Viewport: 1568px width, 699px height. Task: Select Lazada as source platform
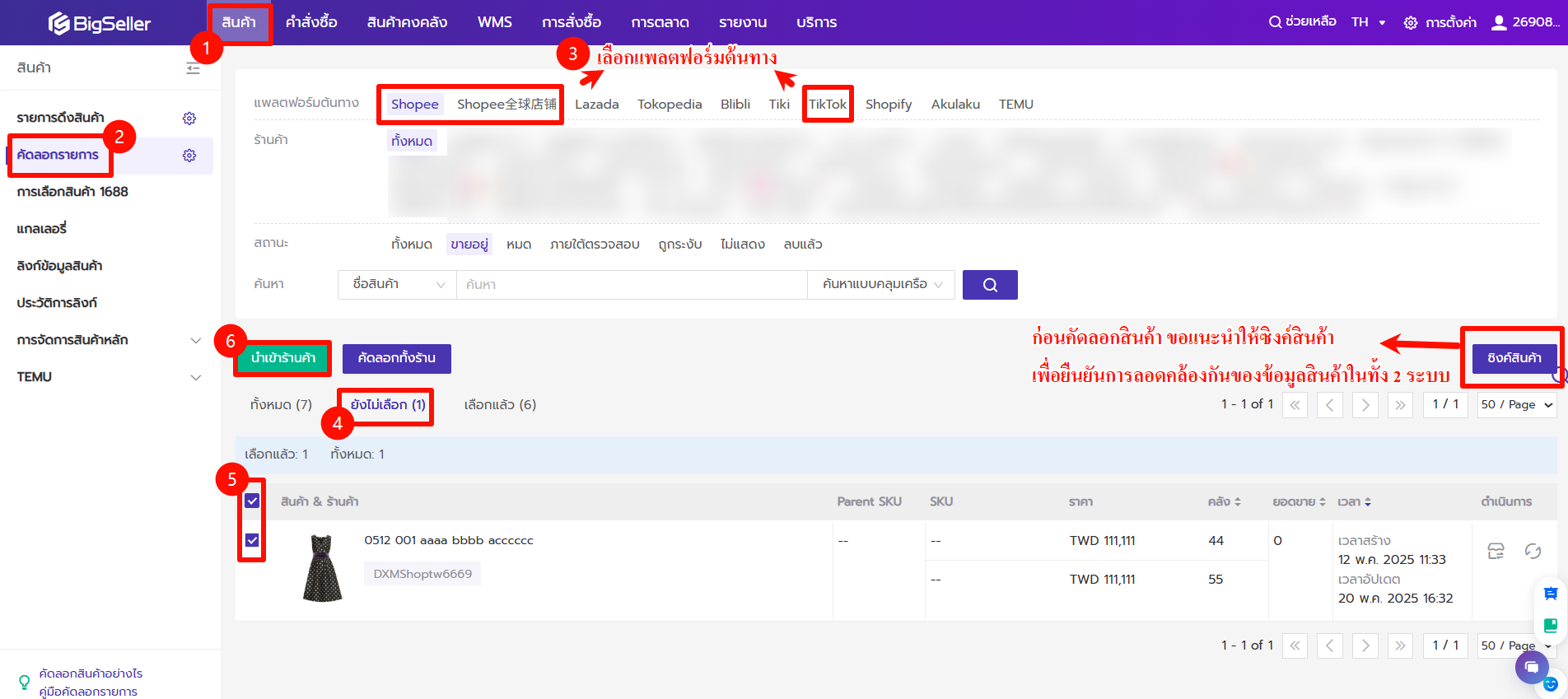(597, 105)
